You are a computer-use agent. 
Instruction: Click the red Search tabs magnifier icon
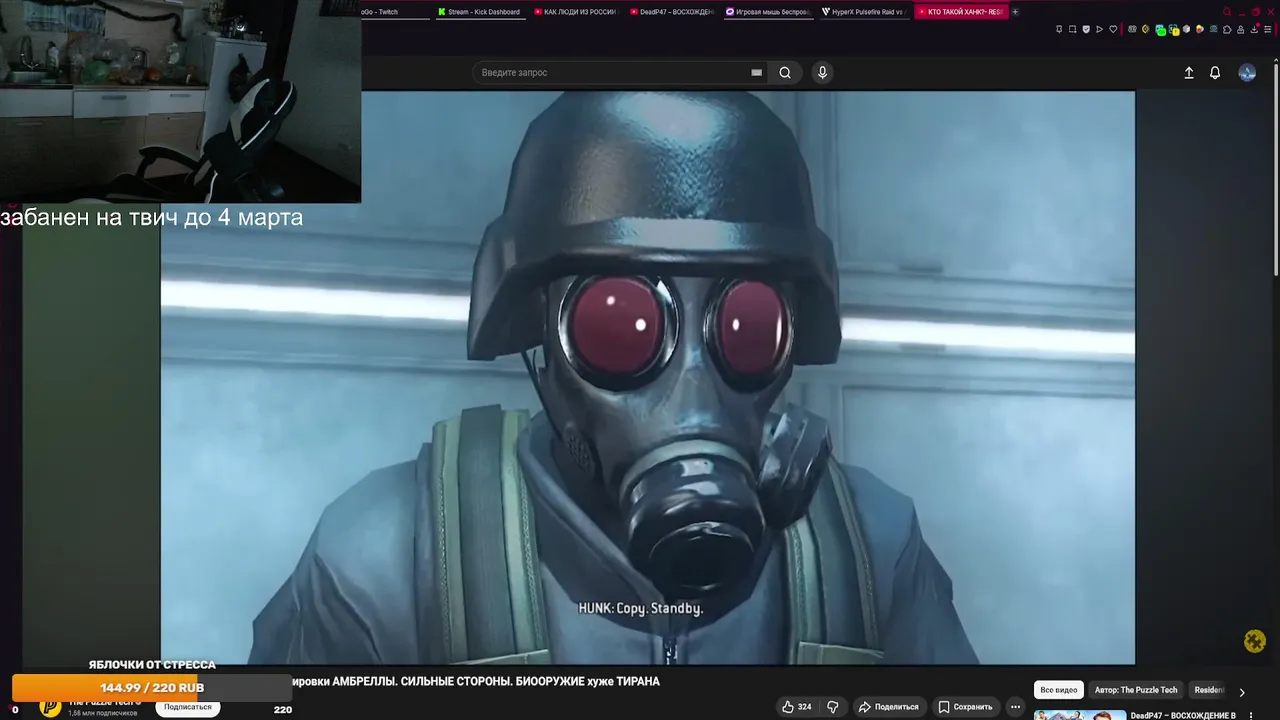(1227, 12)
